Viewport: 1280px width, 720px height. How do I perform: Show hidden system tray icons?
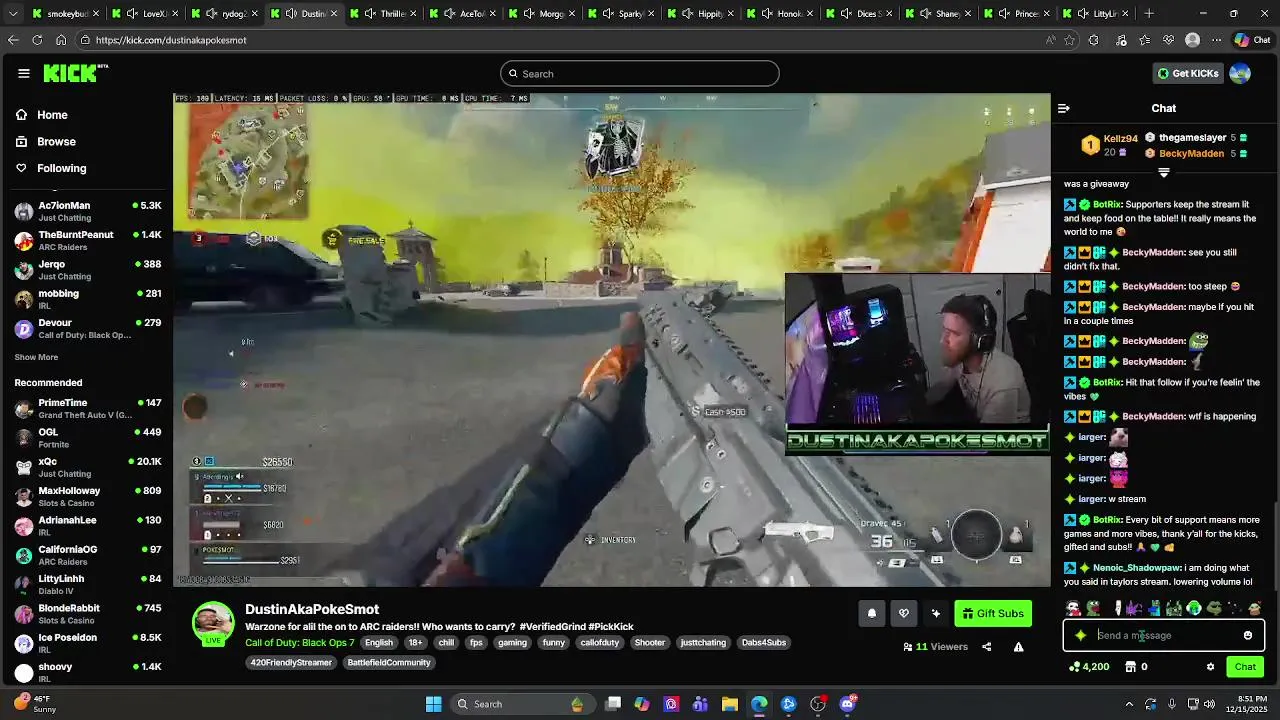1129,704
